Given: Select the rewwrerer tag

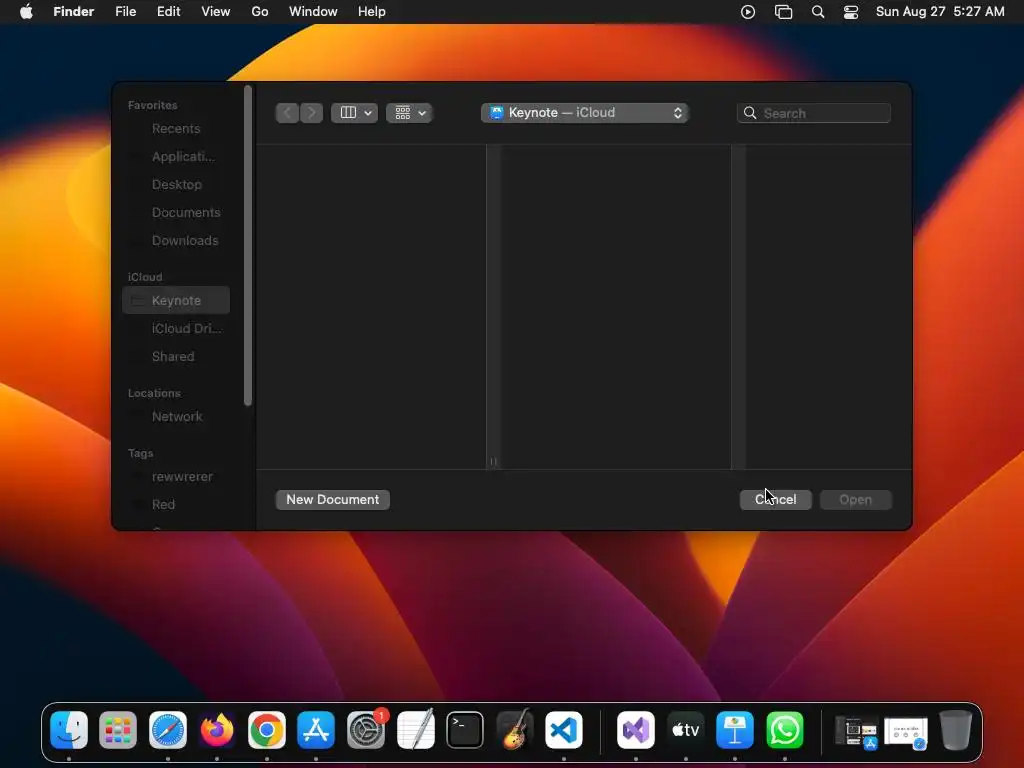Looking at the screenshot, I should pos(176,477).
